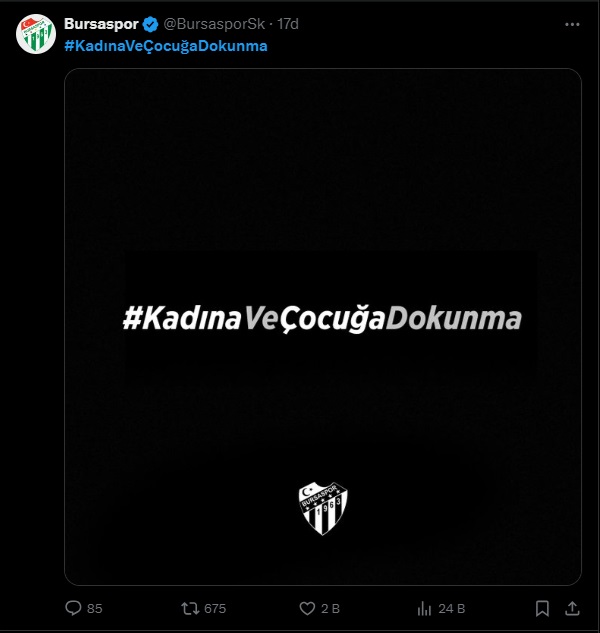Open the @BursasporSk handle link
Viewport: 600px width, 633px height.
coord(214,24)
